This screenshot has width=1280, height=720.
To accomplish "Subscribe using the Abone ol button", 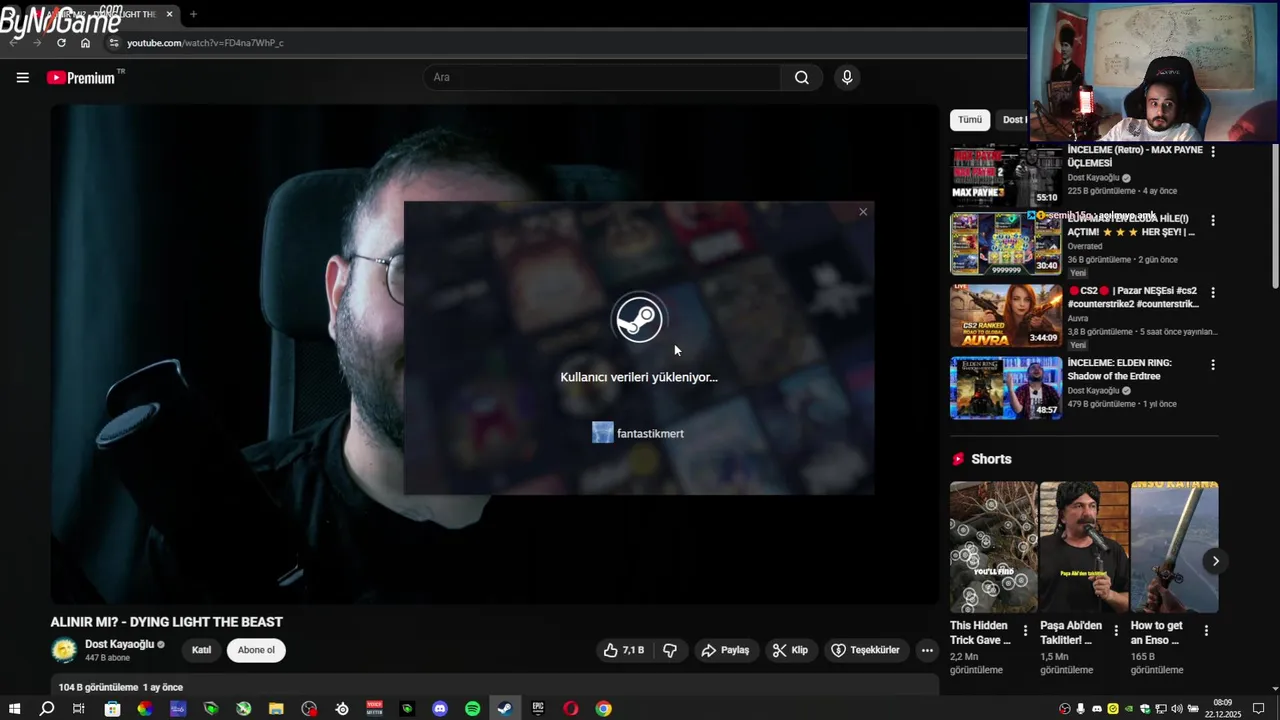I will (x=256, y=650).
